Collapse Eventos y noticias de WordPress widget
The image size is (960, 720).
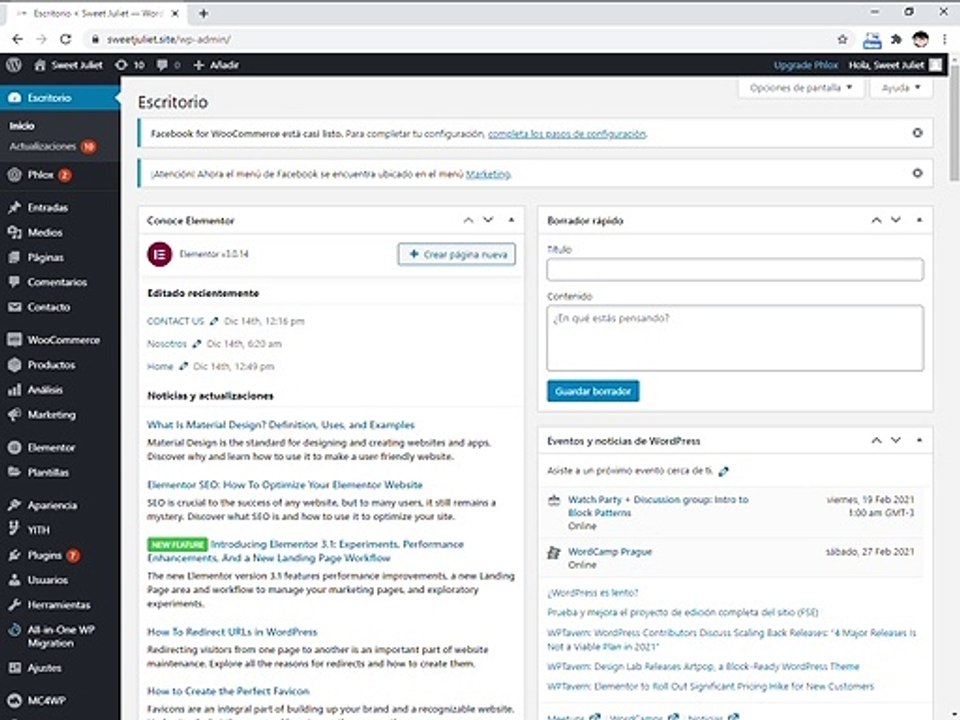click(919, 440)
